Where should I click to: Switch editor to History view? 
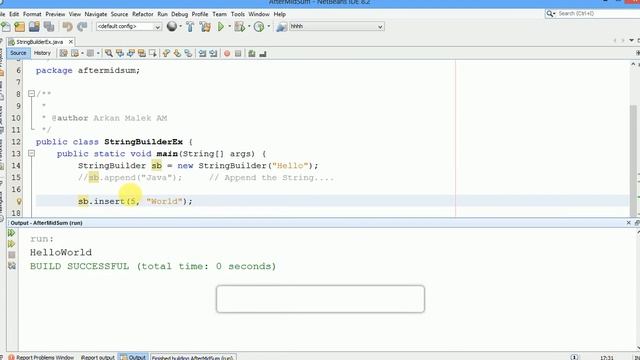[42, 53]
